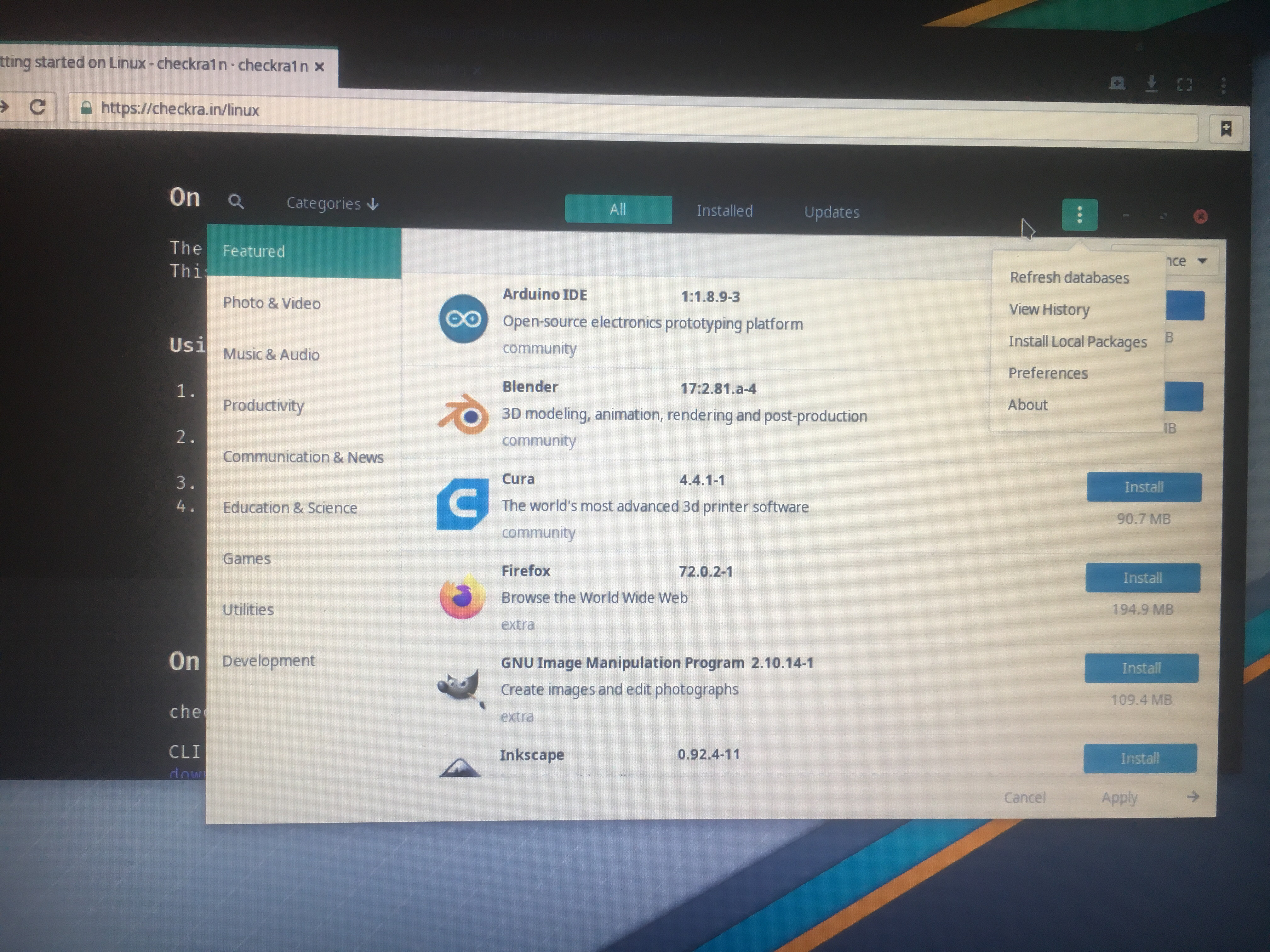The height and width of the screenshot is (952, 1270).
Task: Click the fullscreen icon in browser toolbar
Action: (1184, 85)
